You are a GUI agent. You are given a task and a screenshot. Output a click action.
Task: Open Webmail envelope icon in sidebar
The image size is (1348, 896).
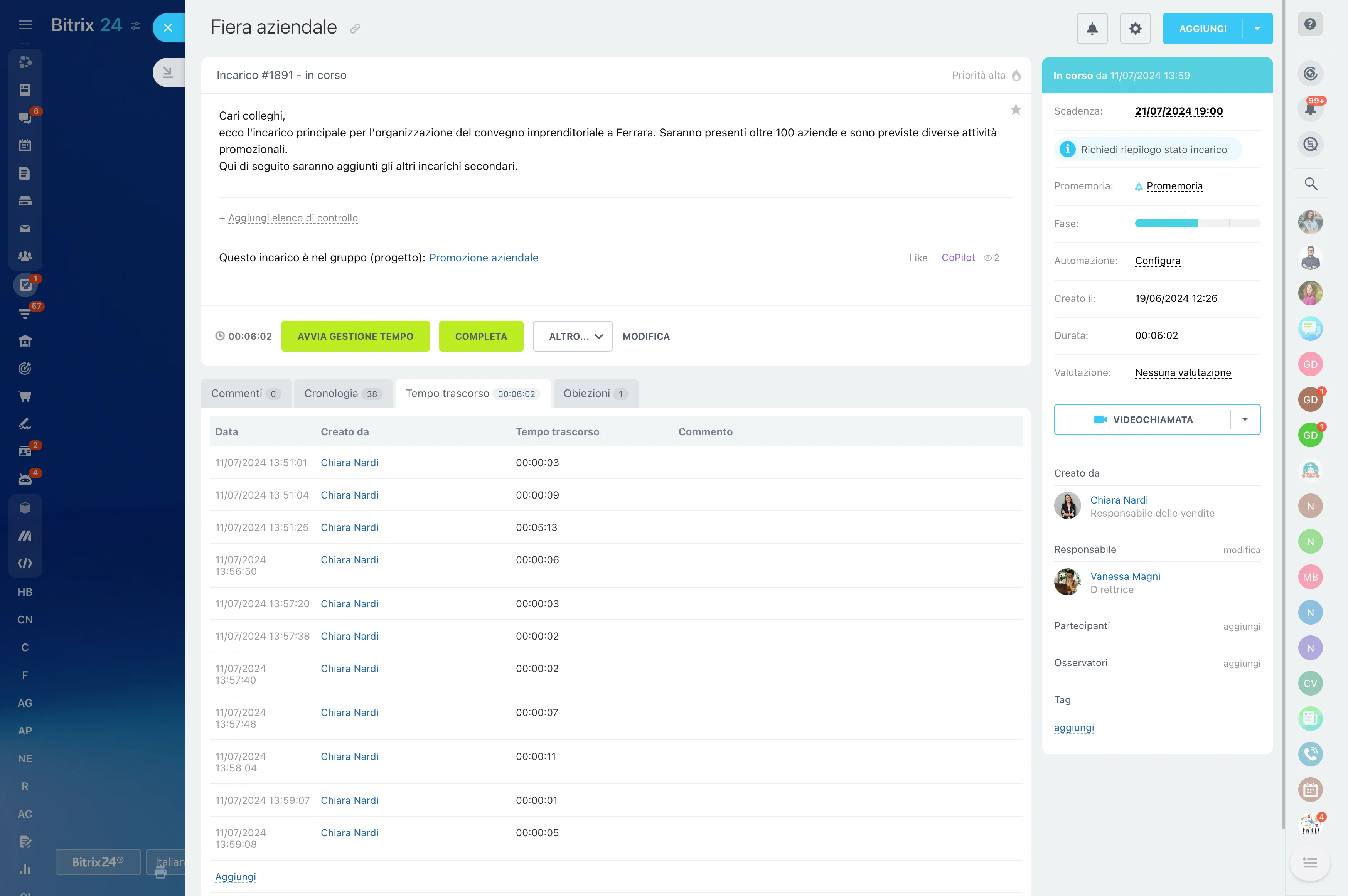point(25,229)
